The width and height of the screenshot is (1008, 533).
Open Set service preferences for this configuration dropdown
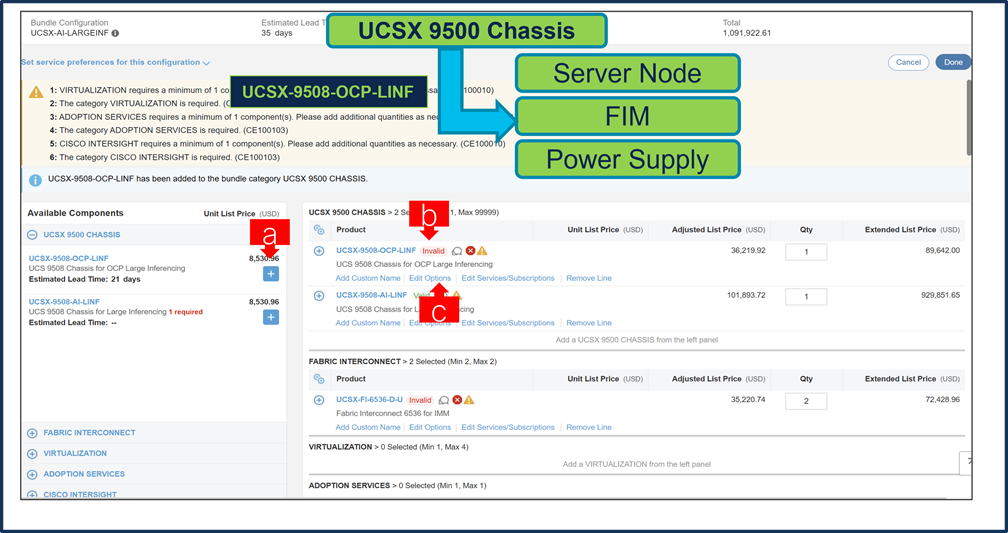tap(115, 62)
